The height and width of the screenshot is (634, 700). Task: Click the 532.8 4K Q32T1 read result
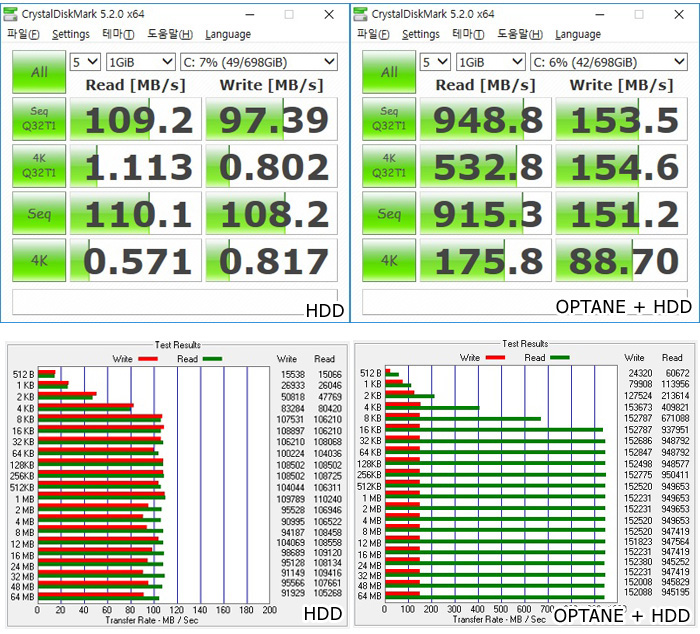(486, 167)
